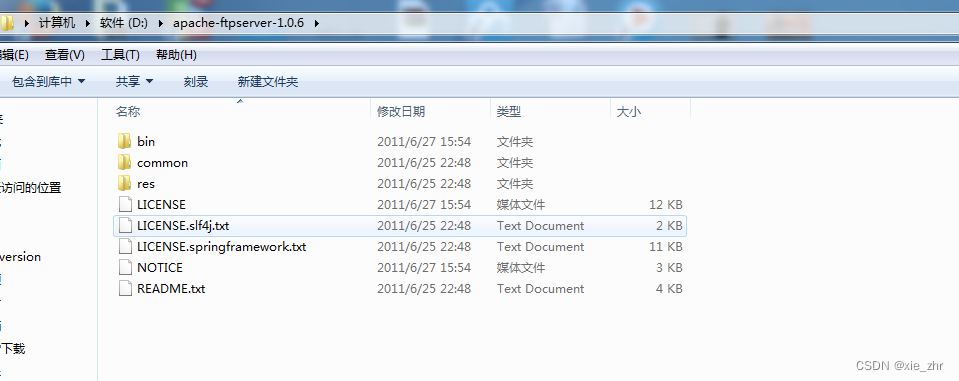
Task: Select the res folder name
Action: coord(146,183)
